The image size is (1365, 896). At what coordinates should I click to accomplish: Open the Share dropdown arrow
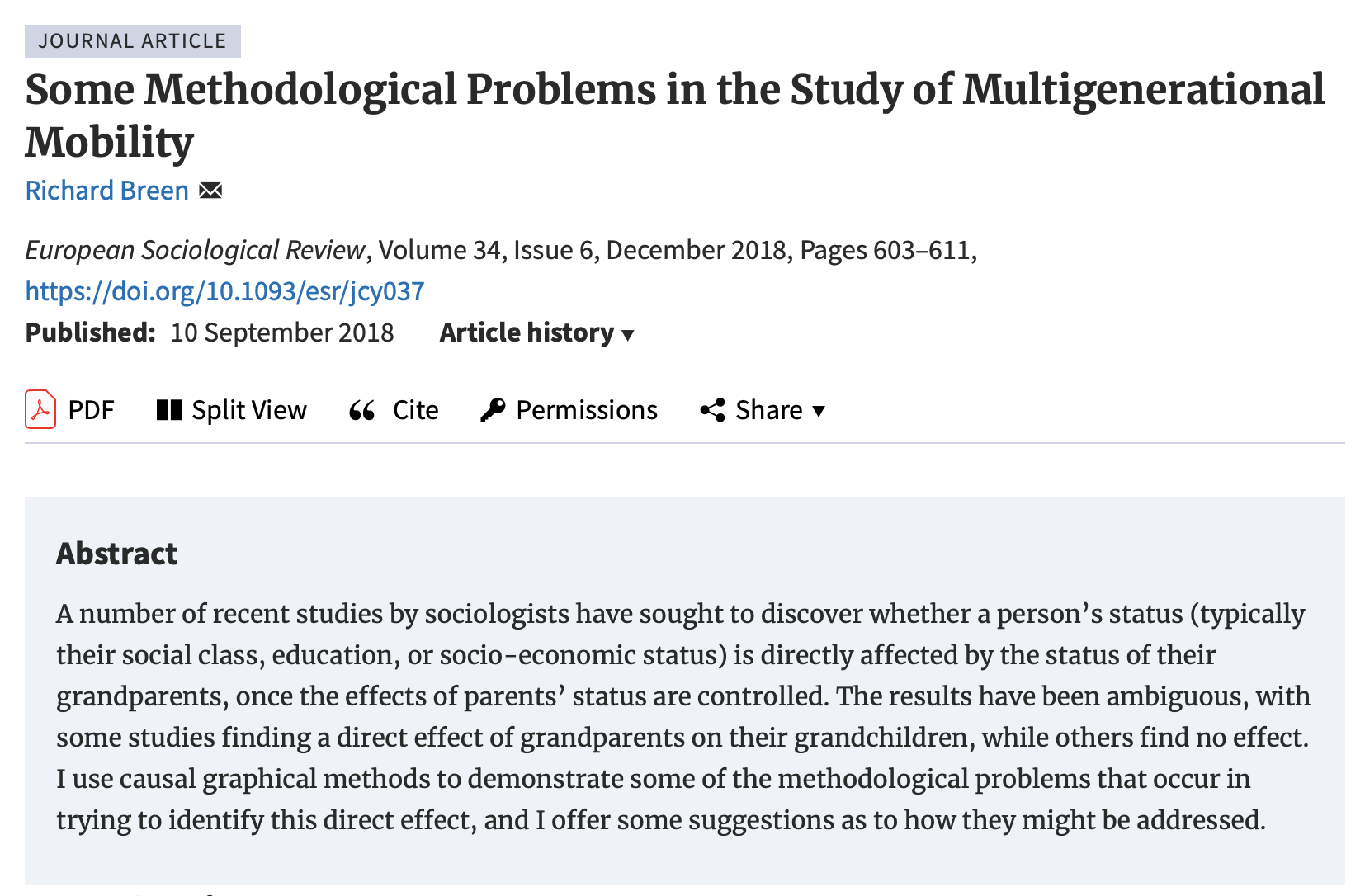pyautogui.click(x=819, y=411)
